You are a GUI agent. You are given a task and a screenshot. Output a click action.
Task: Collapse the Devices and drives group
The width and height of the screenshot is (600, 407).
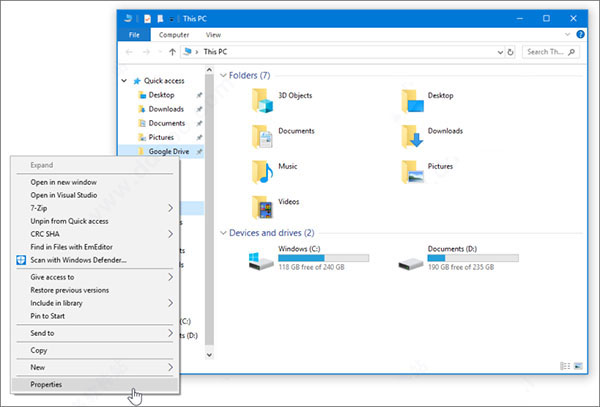(x=222, y=233)
